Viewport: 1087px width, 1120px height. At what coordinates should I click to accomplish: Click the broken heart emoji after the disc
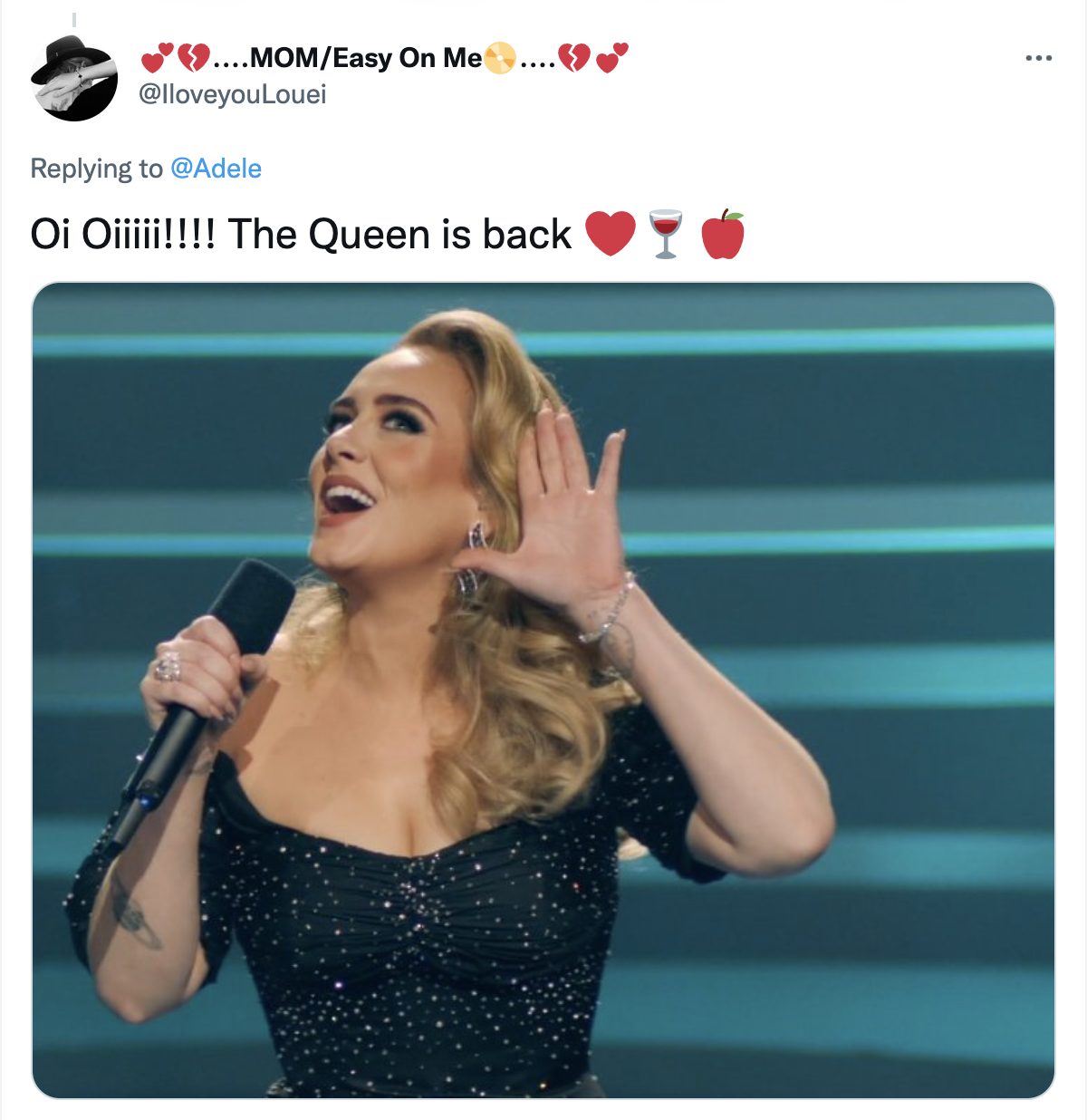tap(573, 58)
